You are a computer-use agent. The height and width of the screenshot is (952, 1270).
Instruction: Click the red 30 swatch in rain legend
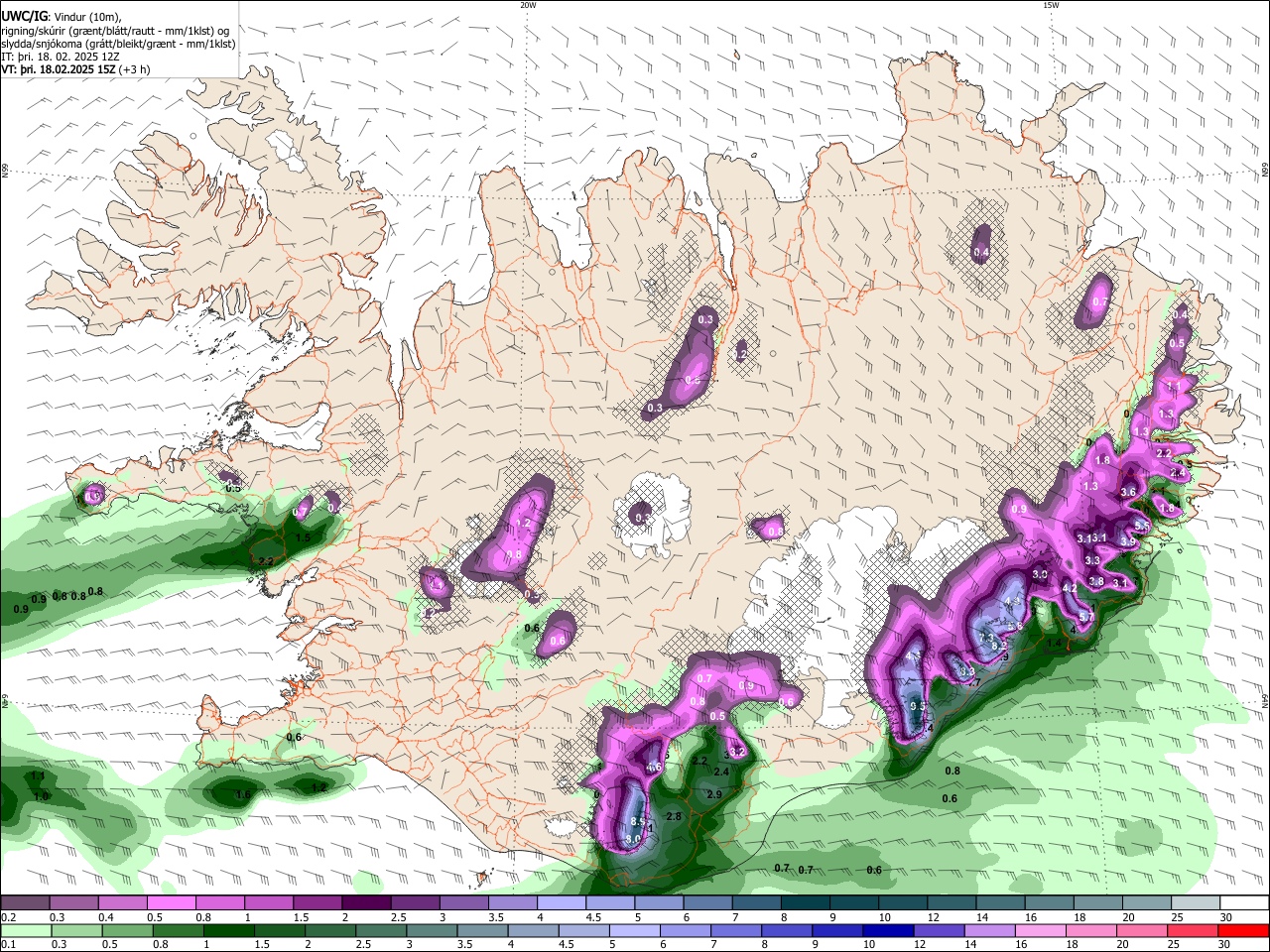(1244, 930)
